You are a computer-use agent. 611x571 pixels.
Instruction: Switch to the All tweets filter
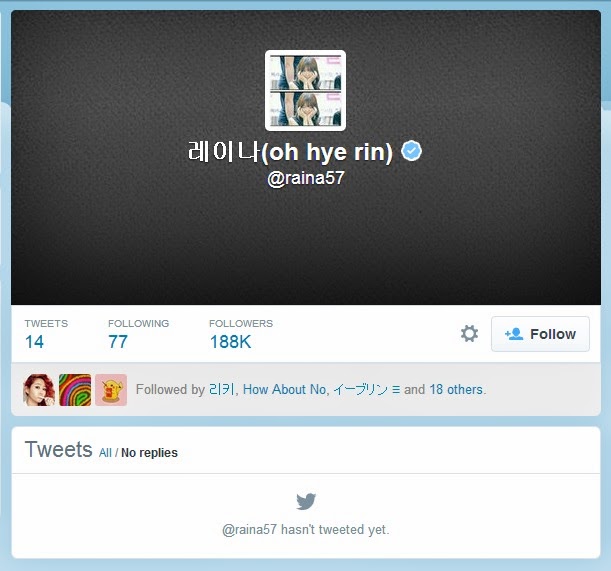click(105, 453)
